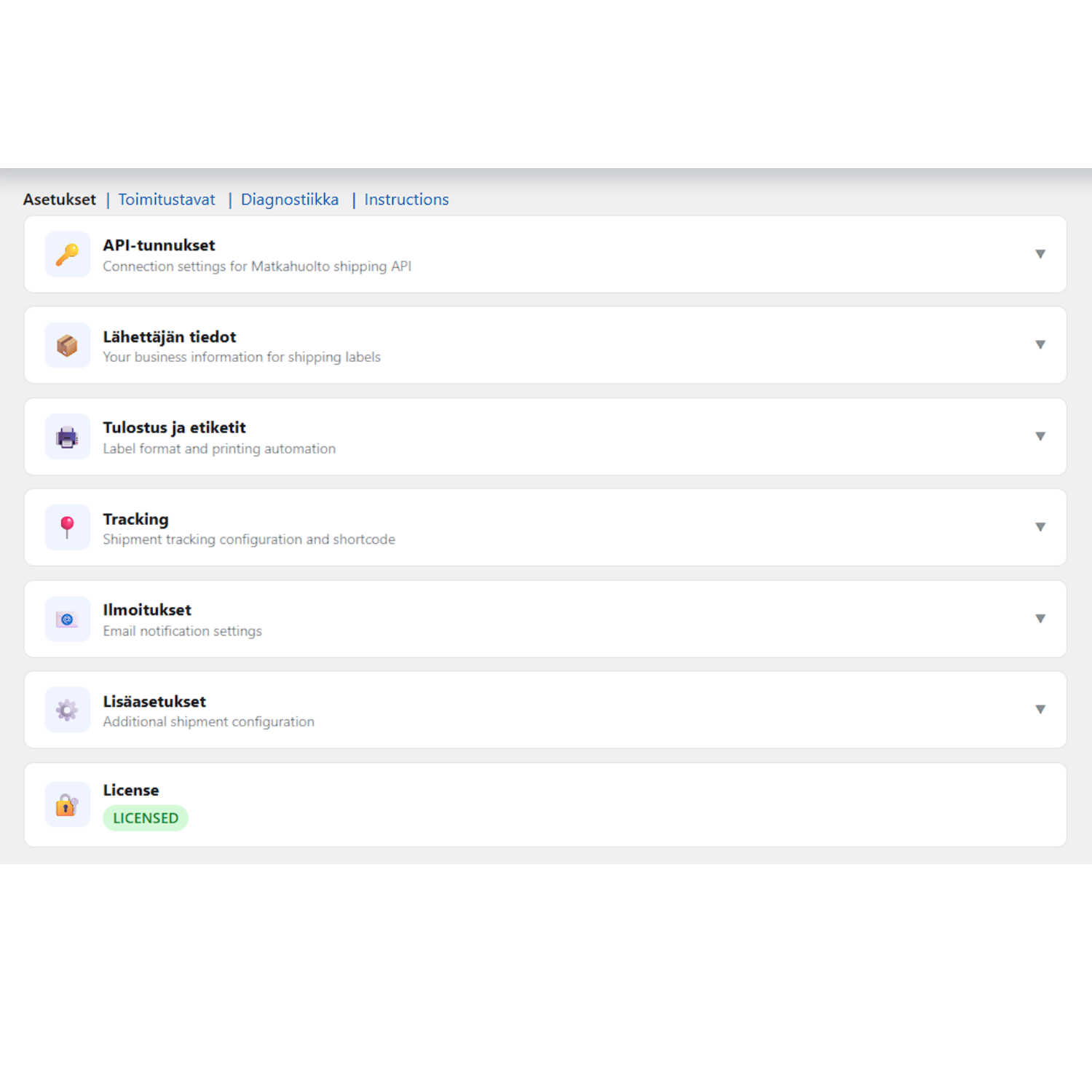Go to the Instructions tab
Screen dimensions: 1092x1092
(406, 199)
